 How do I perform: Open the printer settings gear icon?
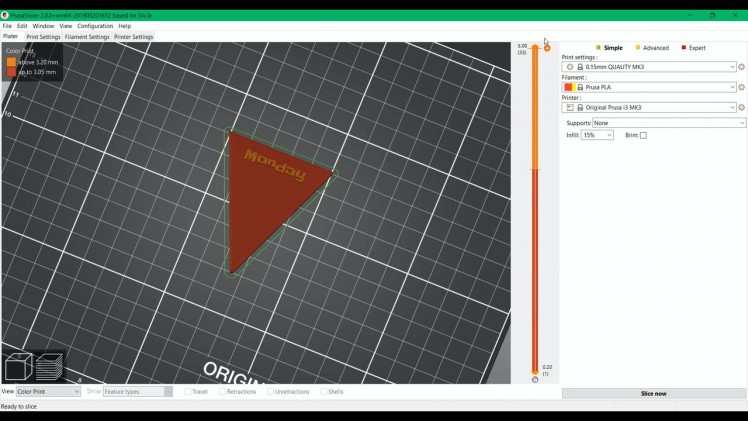coord(741,108)
